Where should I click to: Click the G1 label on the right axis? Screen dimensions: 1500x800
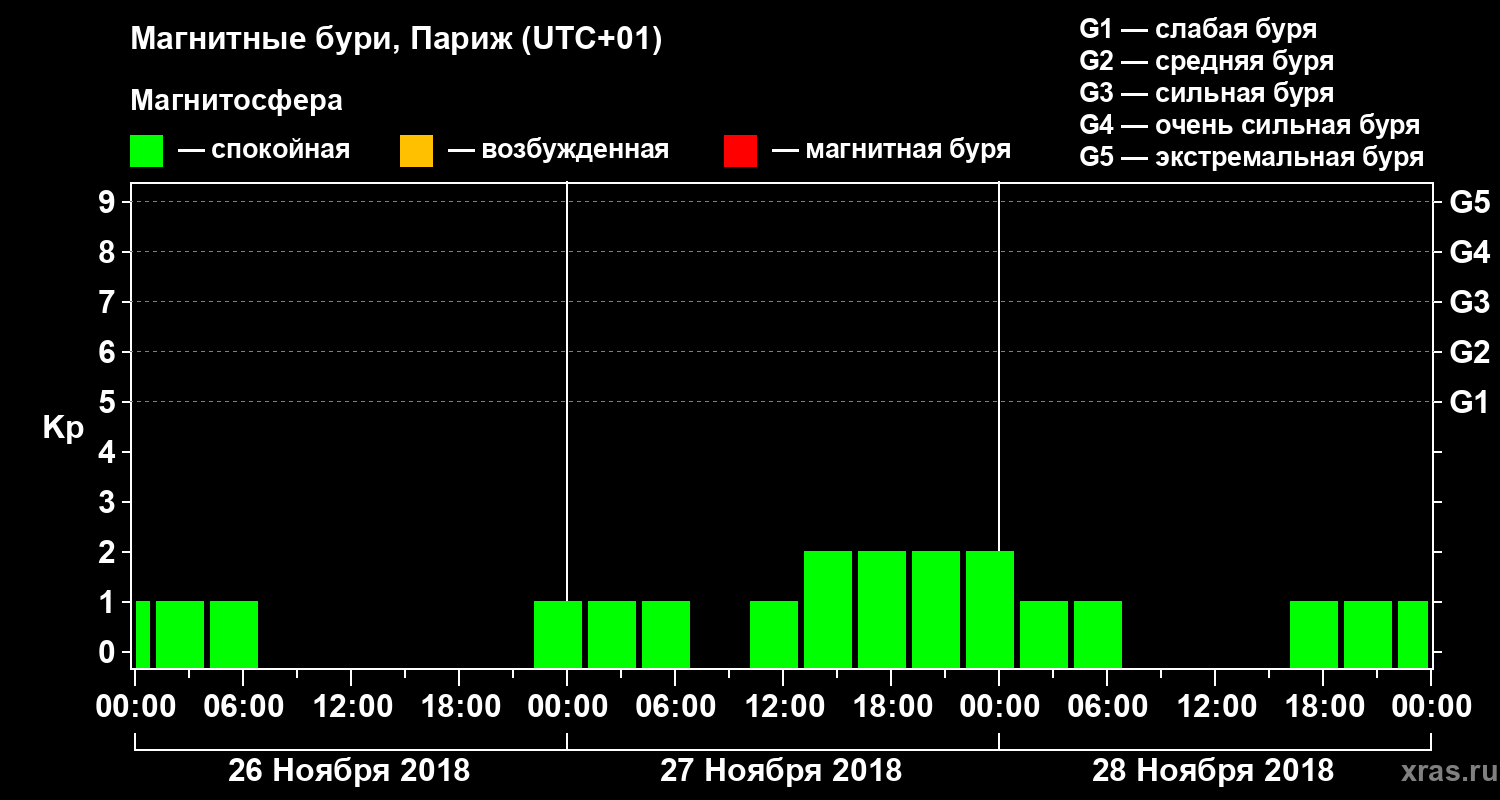pyautogui.click(x=1469, y=402)
